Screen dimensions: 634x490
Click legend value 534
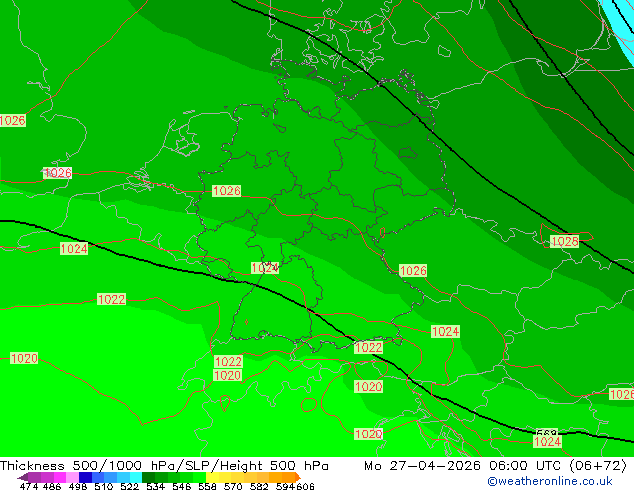tap(155, 486)
